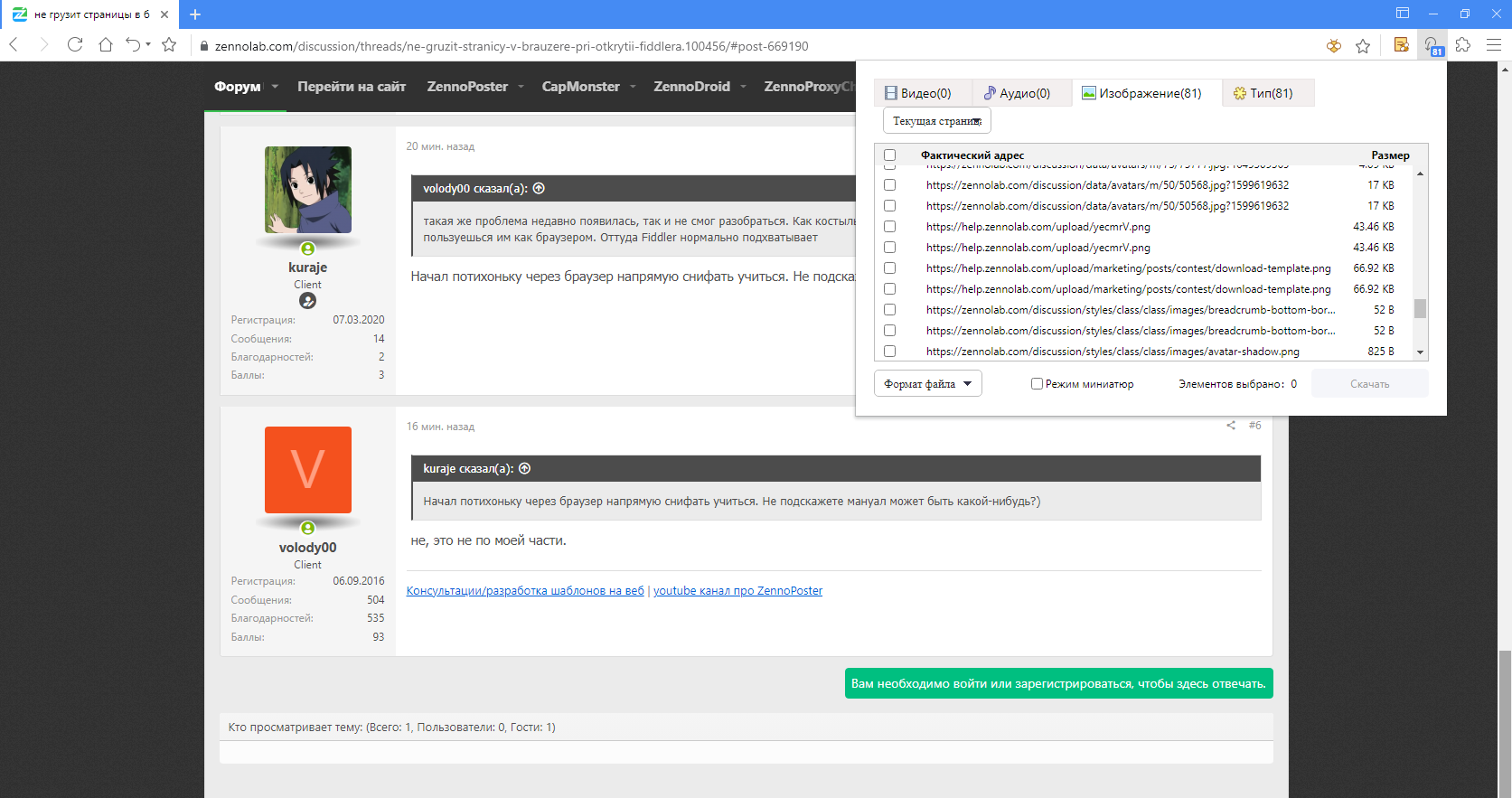
Task: Jump to the quoted kuraje post via arrow icon
Action: click(x=524, y=469)
